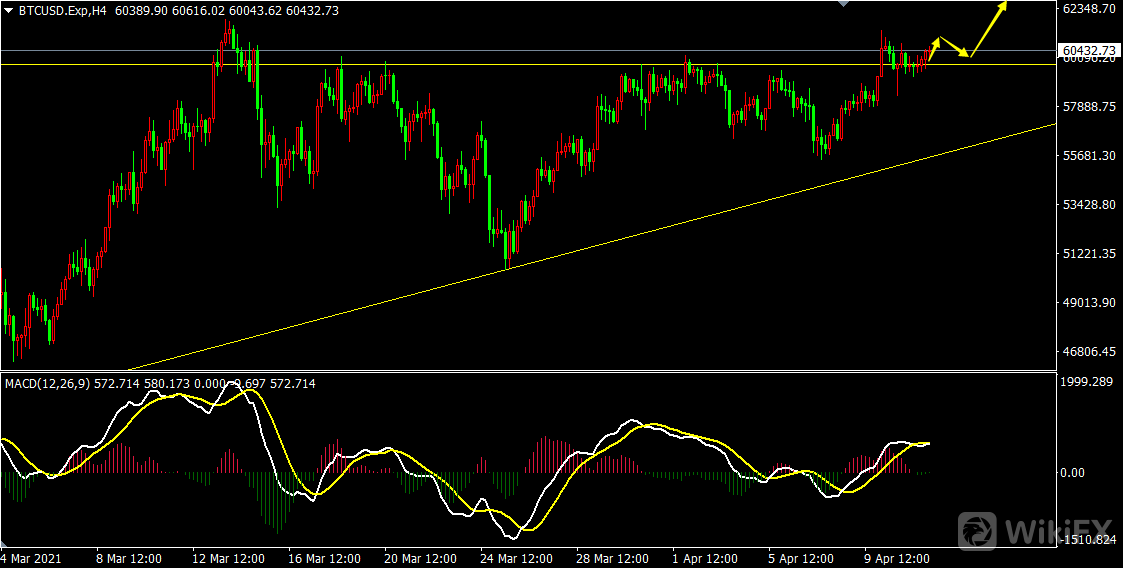This screenshot has width=1123, height=568.
Task: Click the 12 Mar 12:00 time label
Action: coord(228,558)
